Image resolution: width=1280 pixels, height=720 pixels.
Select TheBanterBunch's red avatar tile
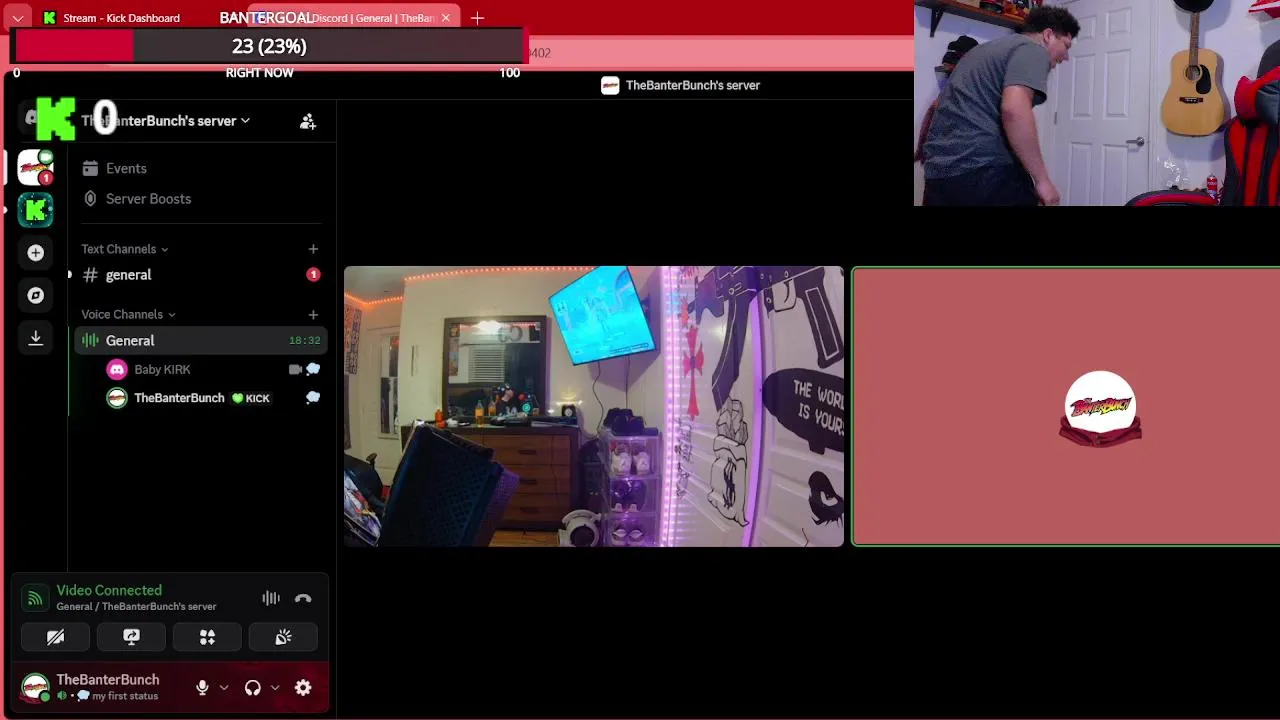pyautogui.click(x=1066, y=406)
